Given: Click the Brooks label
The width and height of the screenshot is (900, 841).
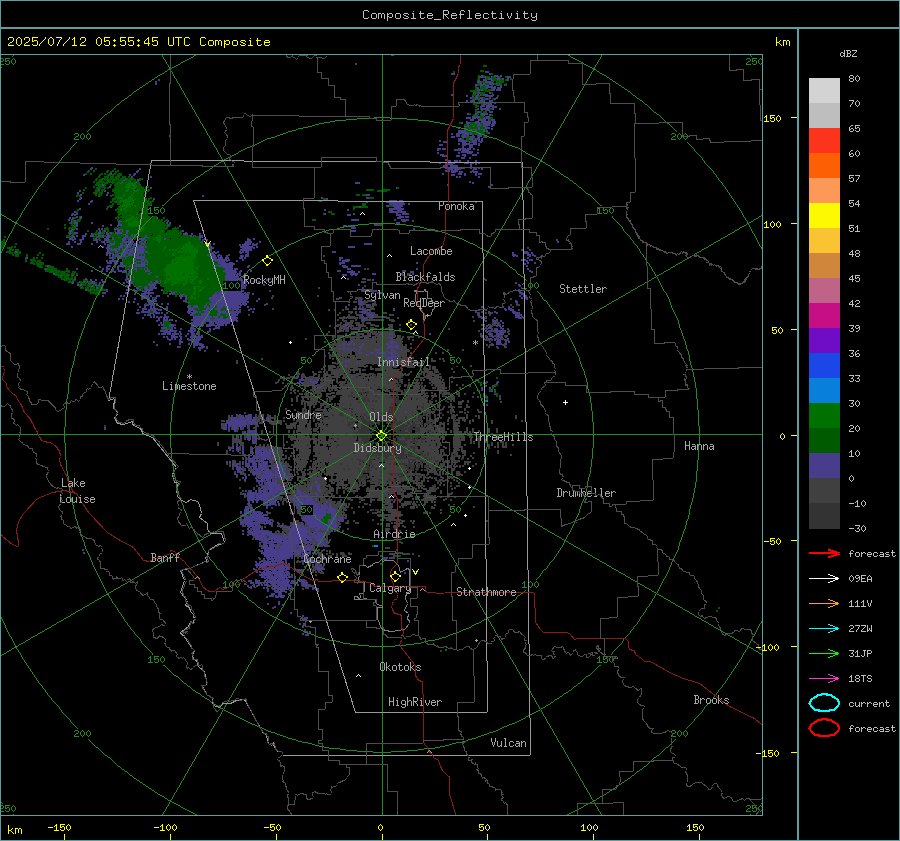Looking at the screenshot, I should [711, 700].
